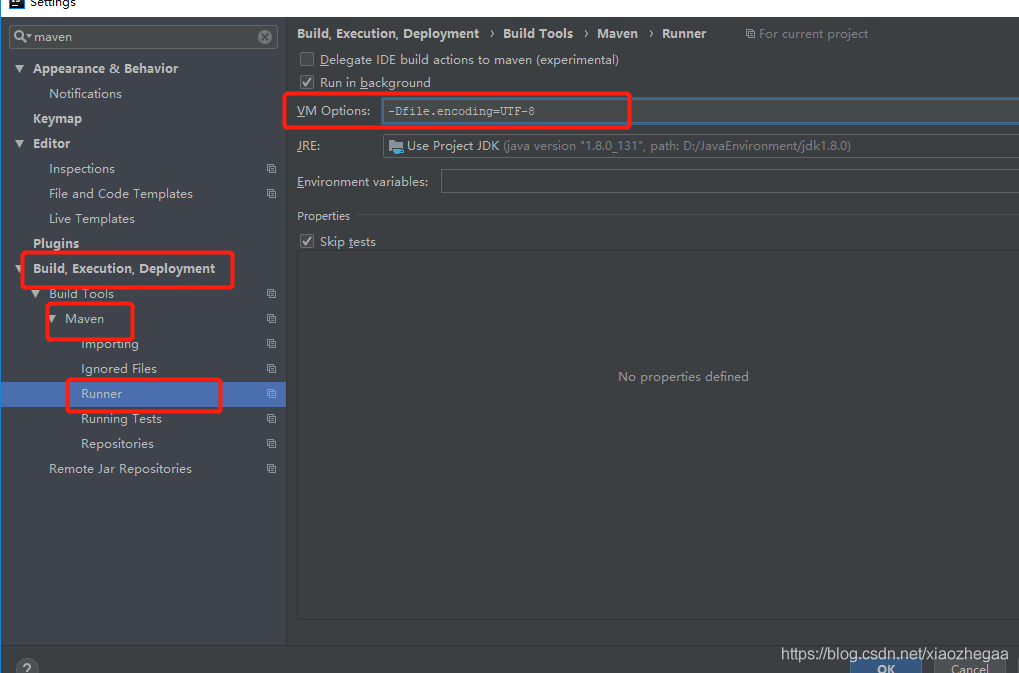The width and height of the screenshot is (1019, 673).
Task: Select Ignored Files under Maven
Action: click(x=119, y=369)
